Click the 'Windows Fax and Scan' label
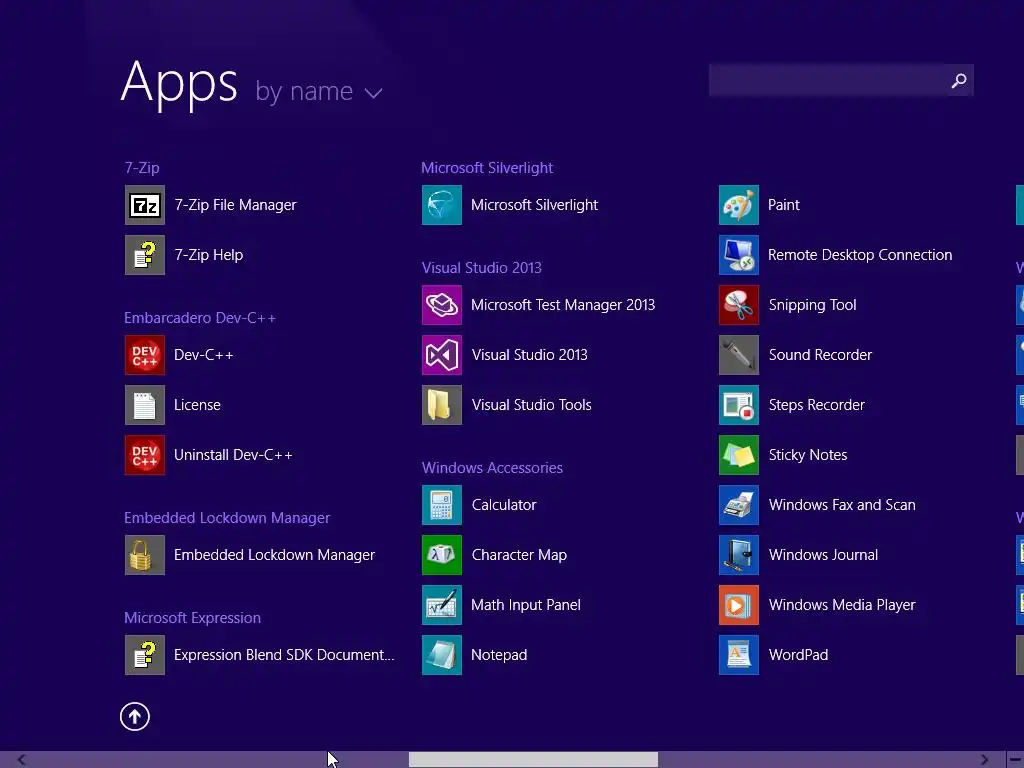Viewport: 1024px width, 768px height. point(842,505)
